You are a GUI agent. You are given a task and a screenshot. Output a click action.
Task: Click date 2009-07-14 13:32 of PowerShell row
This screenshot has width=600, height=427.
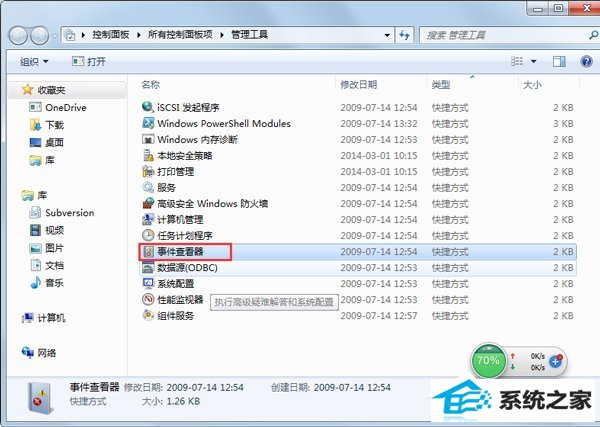click(379, 124)
